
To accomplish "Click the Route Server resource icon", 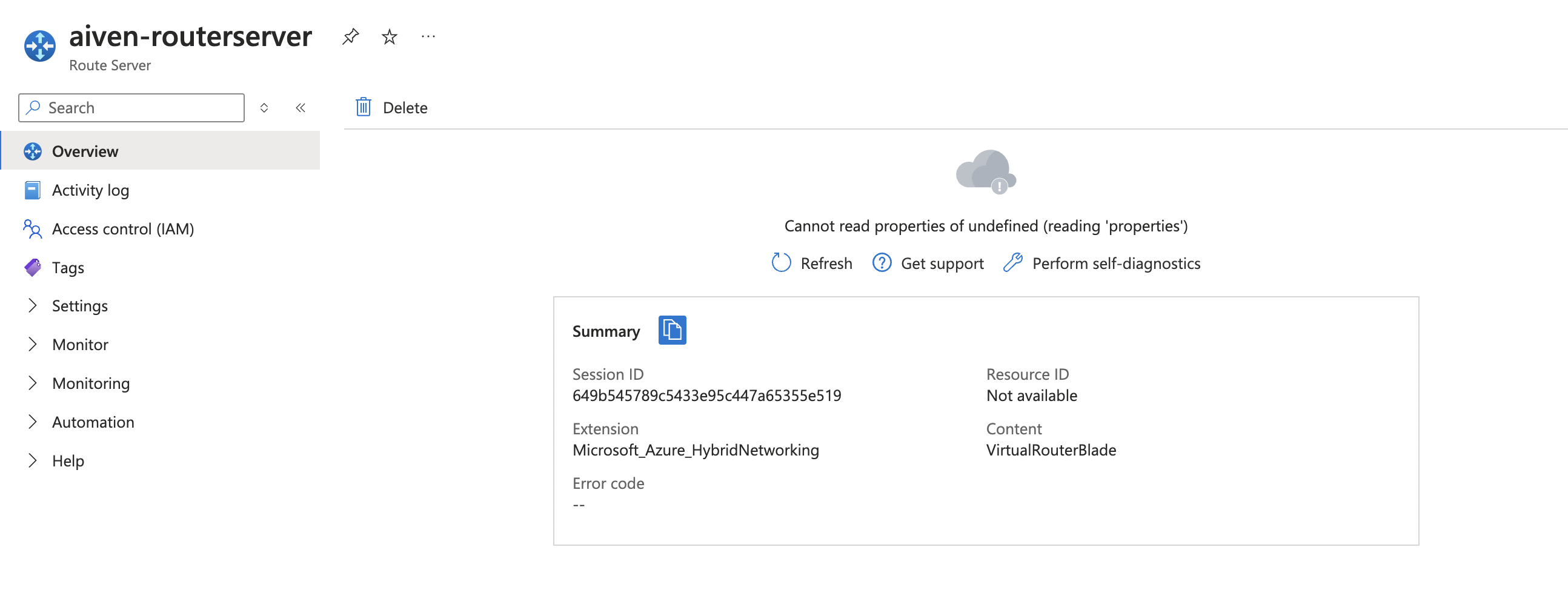I will [x=39, y=45].
